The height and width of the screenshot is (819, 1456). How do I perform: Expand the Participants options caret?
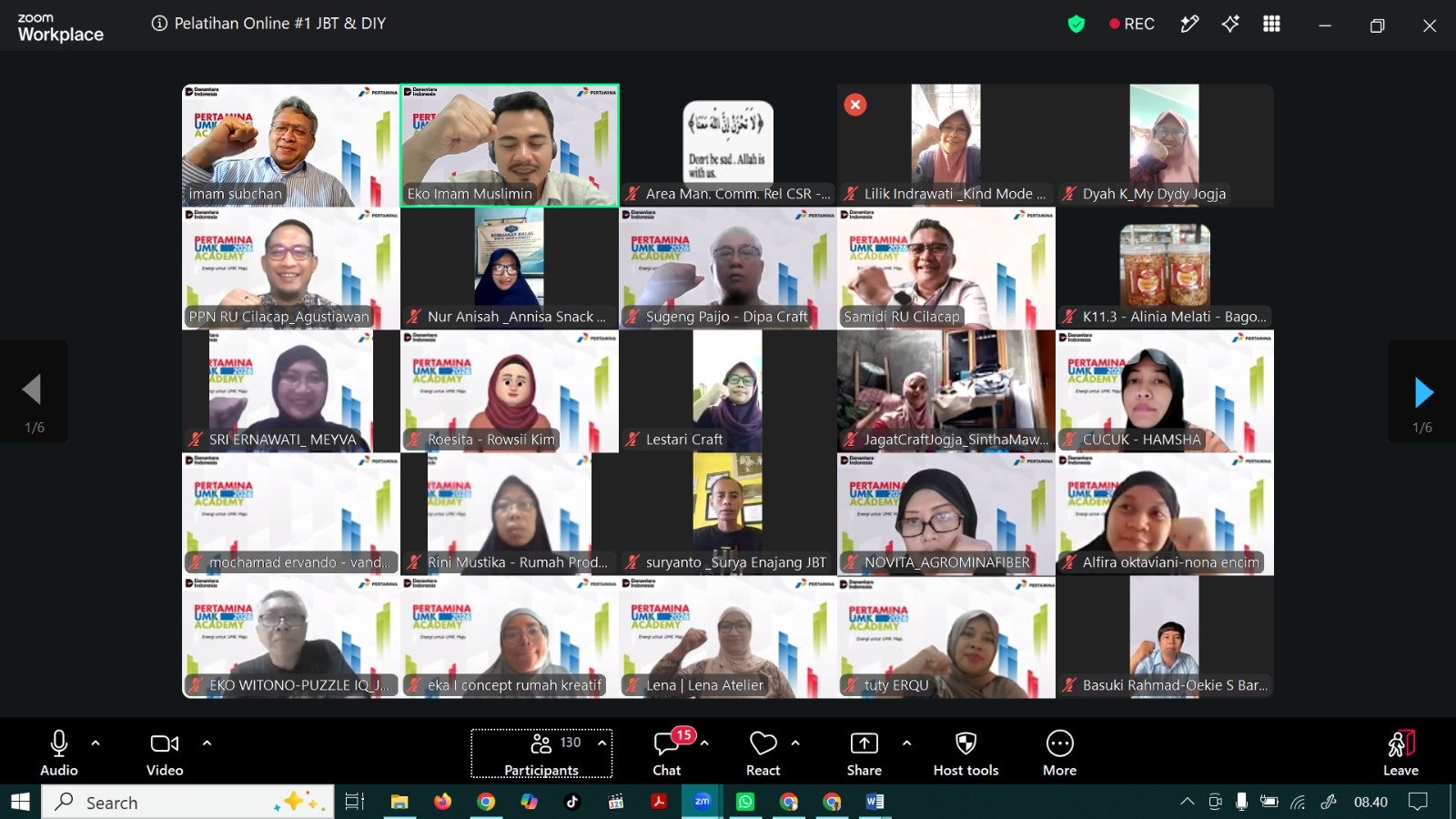pyautogui.click(x=602, y=743)
